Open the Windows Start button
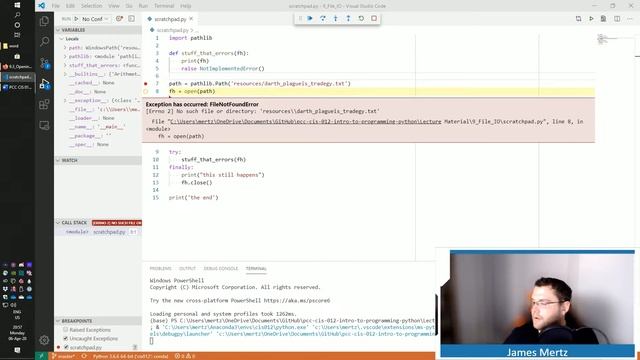 click(17, 5)
